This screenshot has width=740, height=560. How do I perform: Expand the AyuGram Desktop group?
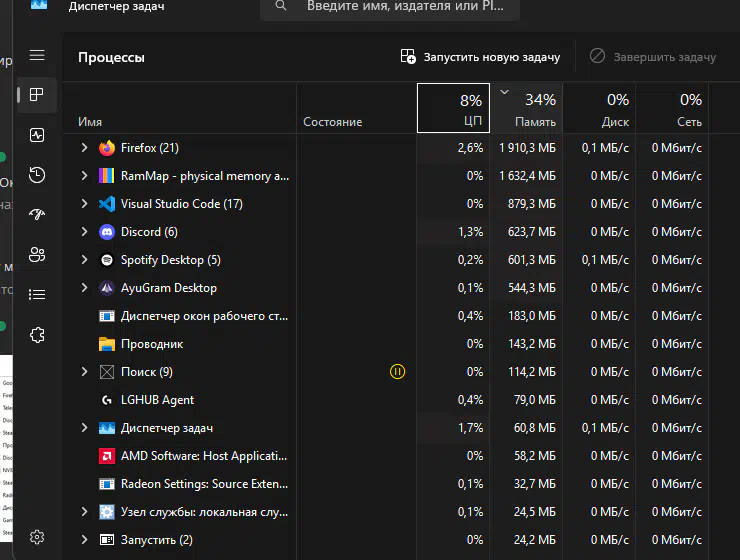pos(84,287)
